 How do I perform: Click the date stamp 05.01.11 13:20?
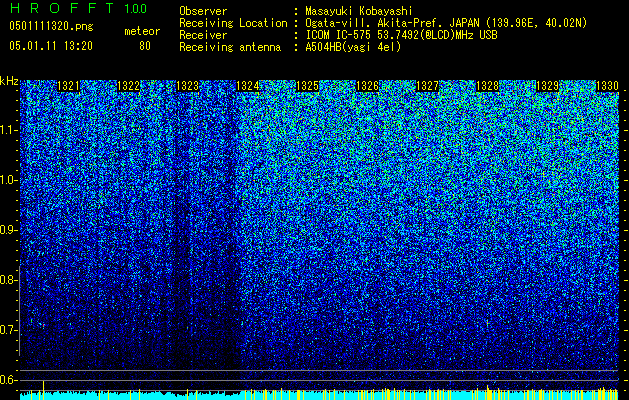point(51,46)
